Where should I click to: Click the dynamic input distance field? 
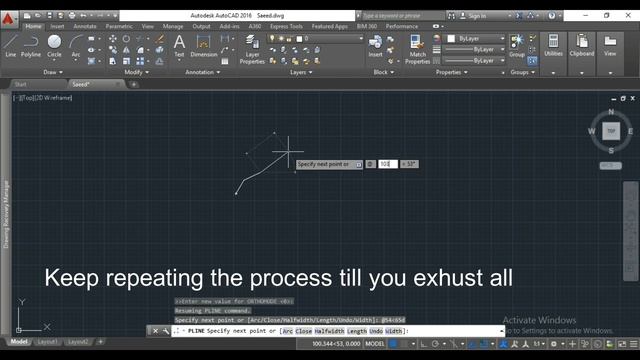tap(388, 164)
